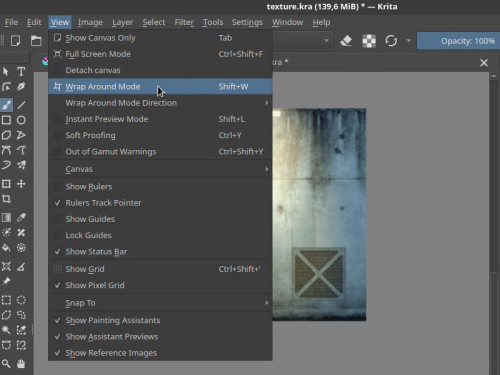Select the Select Shapes arrow tool

[6, 71]
